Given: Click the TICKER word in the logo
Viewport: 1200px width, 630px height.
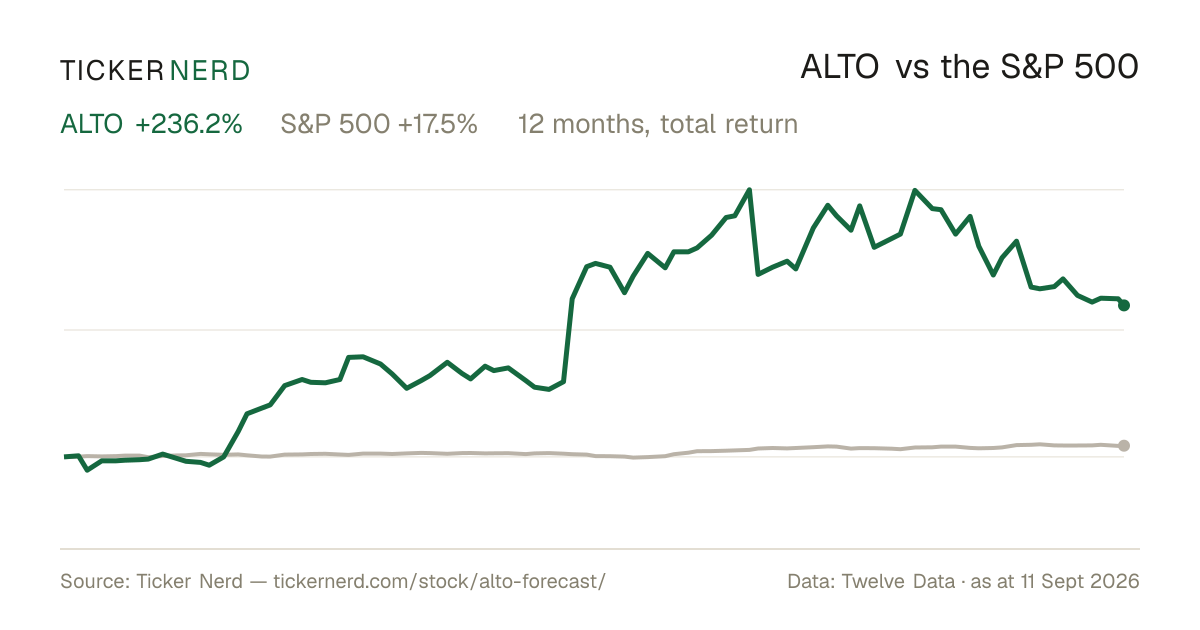Looking at the screenshot, I should pos(112,70).
